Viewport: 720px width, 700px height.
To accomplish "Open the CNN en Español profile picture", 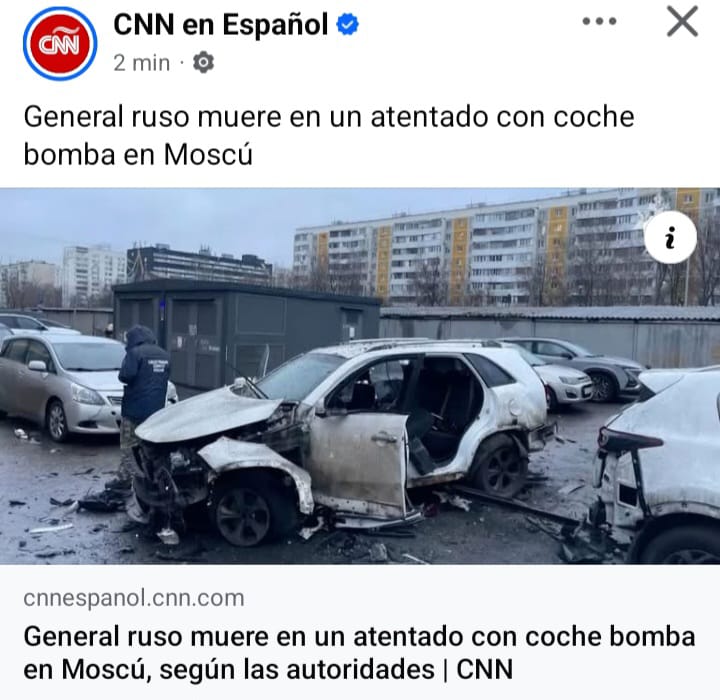I will click(x=60, y=44).
